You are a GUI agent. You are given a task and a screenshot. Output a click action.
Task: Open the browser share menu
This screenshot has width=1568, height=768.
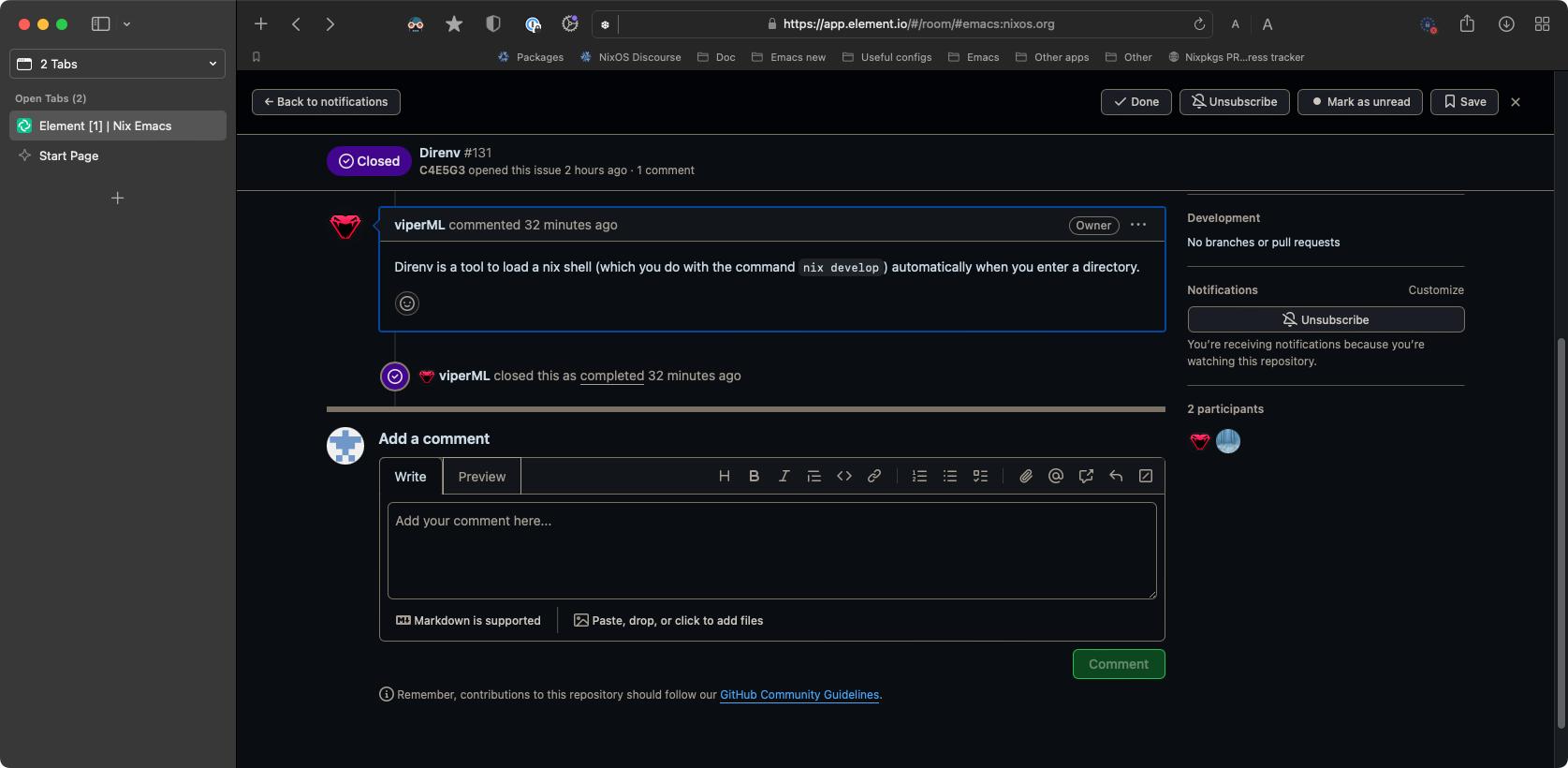(1467, 24)
